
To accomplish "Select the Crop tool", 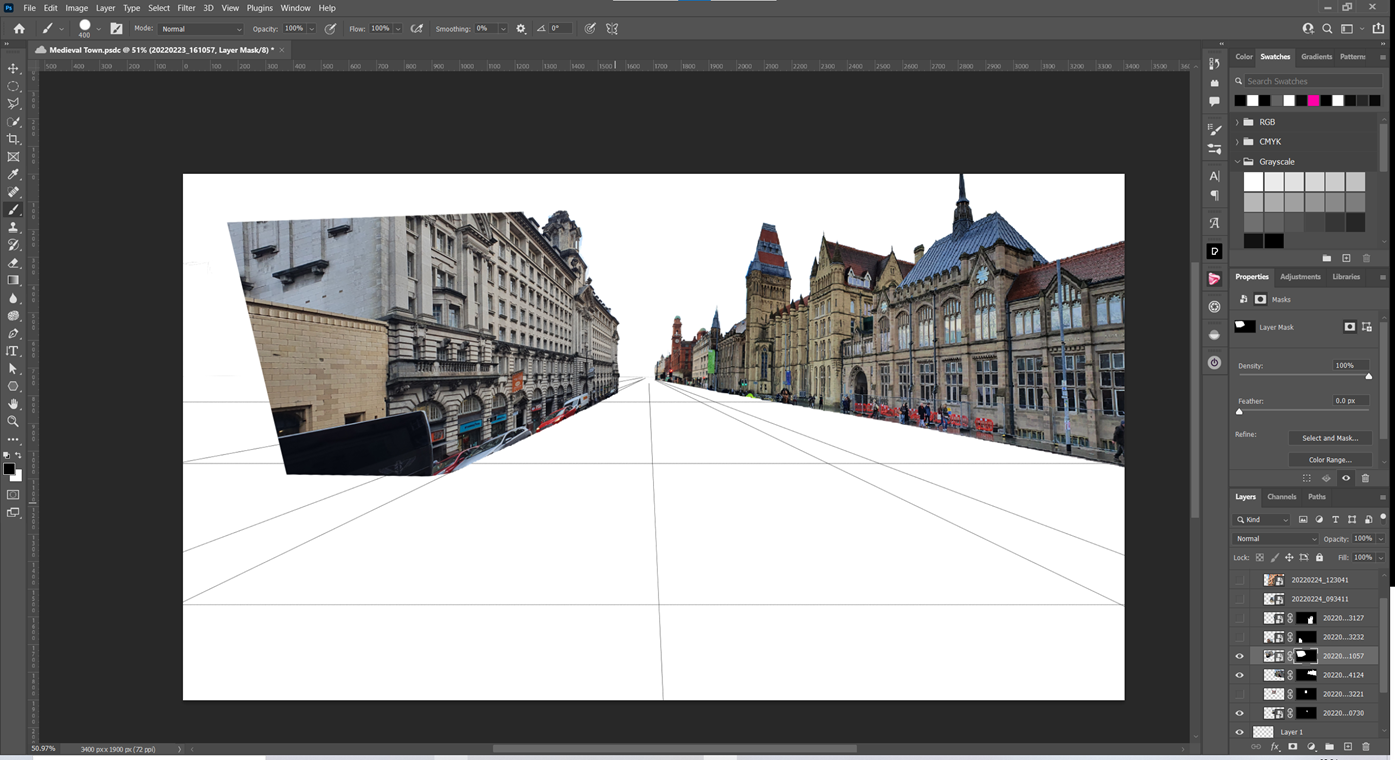I will tap(13, 139).
